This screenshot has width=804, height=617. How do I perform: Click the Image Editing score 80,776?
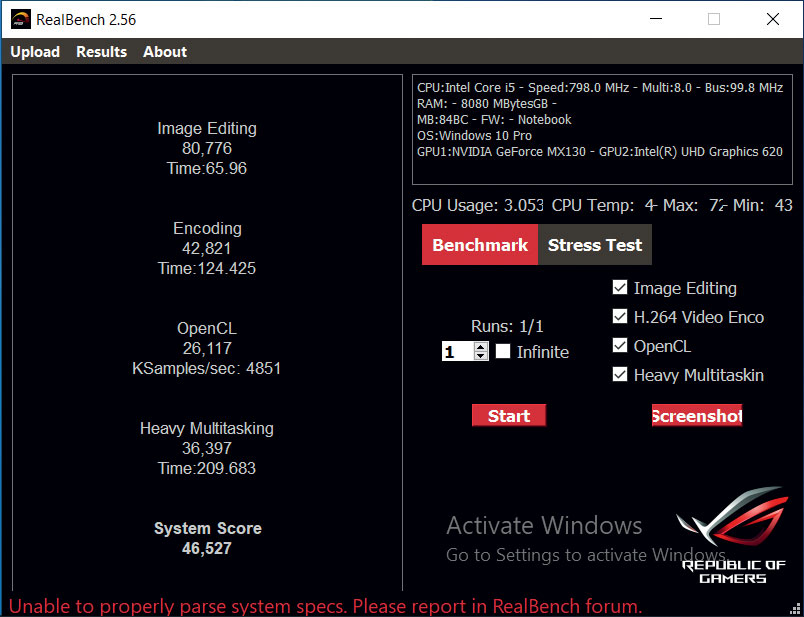pyautogui.click(x=207, y=148)
